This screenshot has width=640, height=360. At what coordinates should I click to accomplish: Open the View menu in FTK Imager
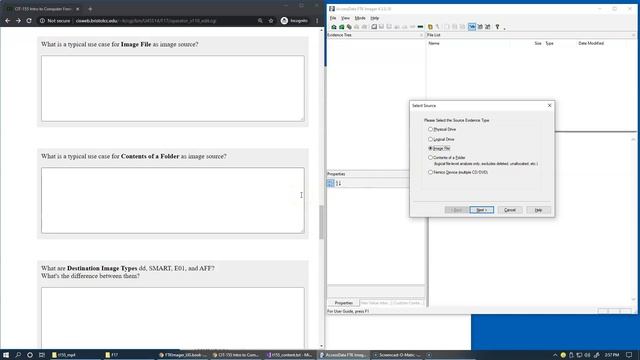coord(345,18)
